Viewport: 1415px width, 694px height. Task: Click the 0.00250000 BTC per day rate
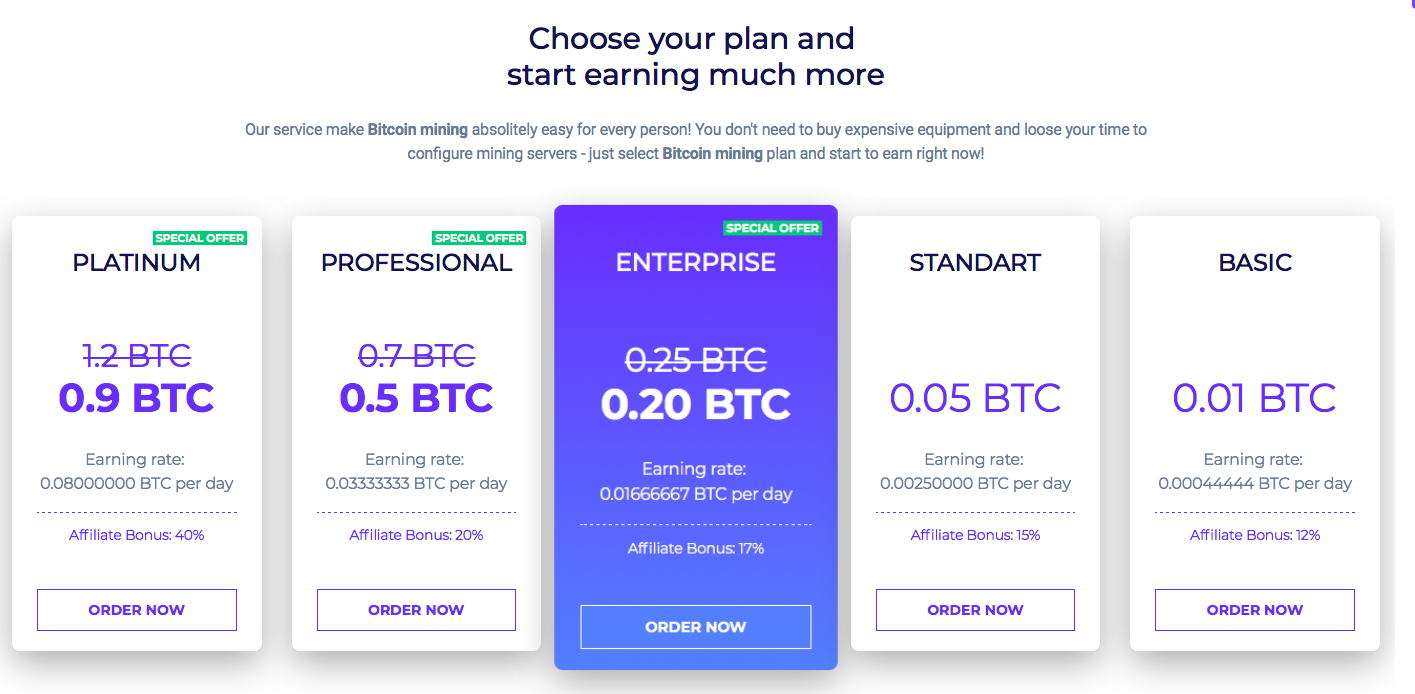tap(975, 483)
